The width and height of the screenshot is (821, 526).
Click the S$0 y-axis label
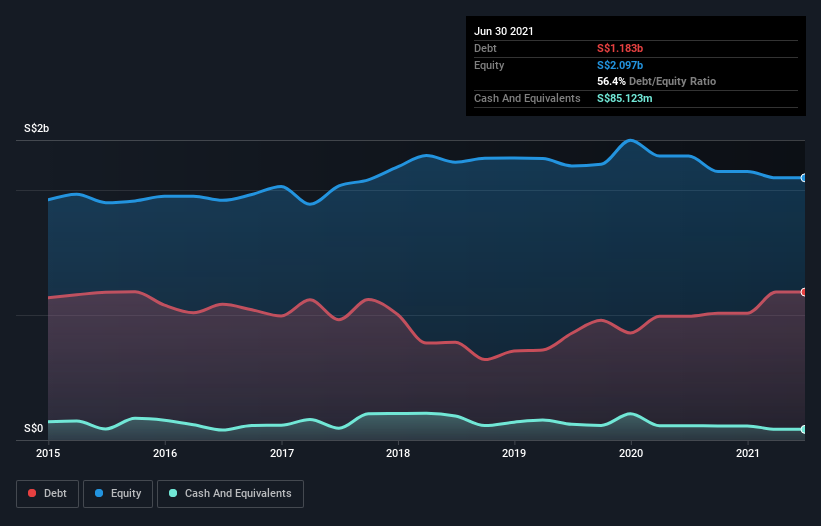click(x=34, y=428)
